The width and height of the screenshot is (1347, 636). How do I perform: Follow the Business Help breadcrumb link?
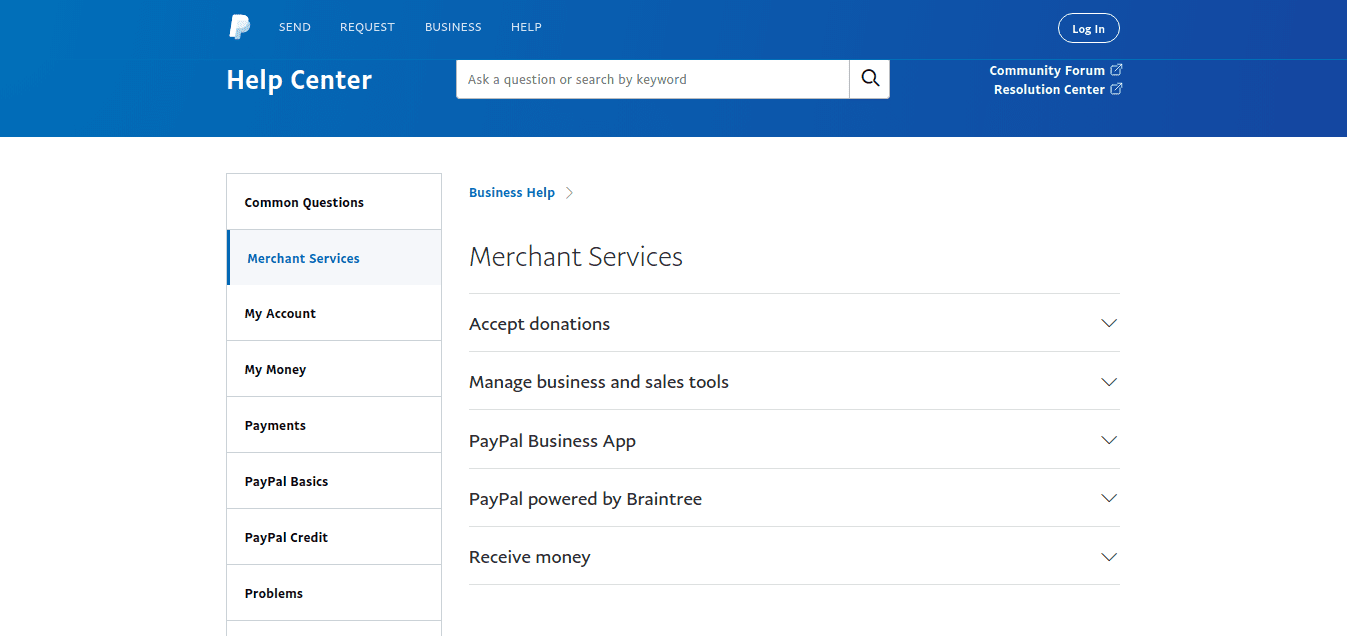coord(511,193)
